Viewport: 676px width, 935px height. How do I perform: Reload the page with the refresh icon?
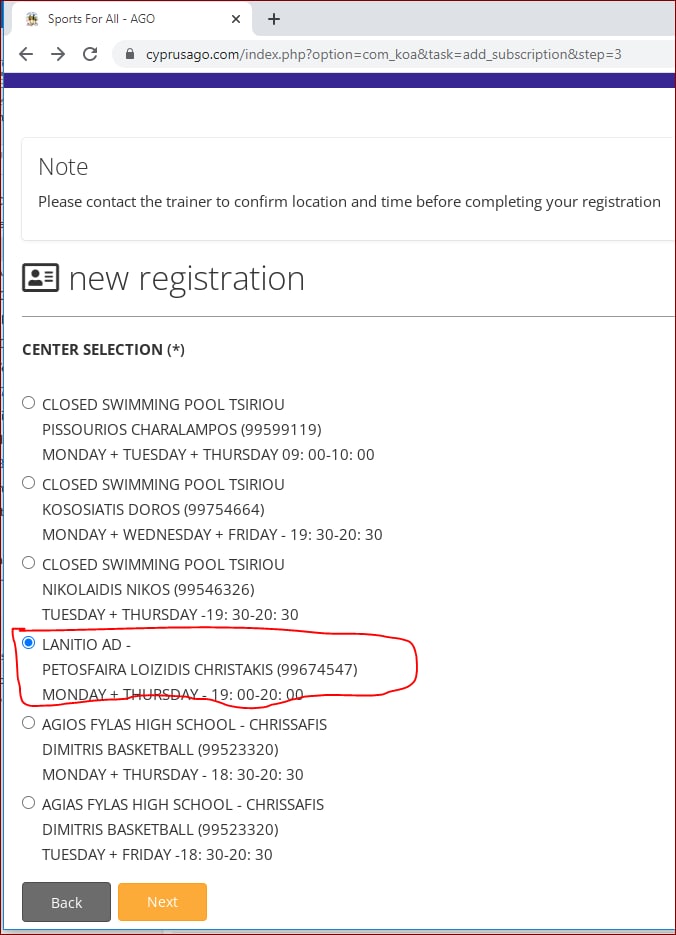[90, 54]
